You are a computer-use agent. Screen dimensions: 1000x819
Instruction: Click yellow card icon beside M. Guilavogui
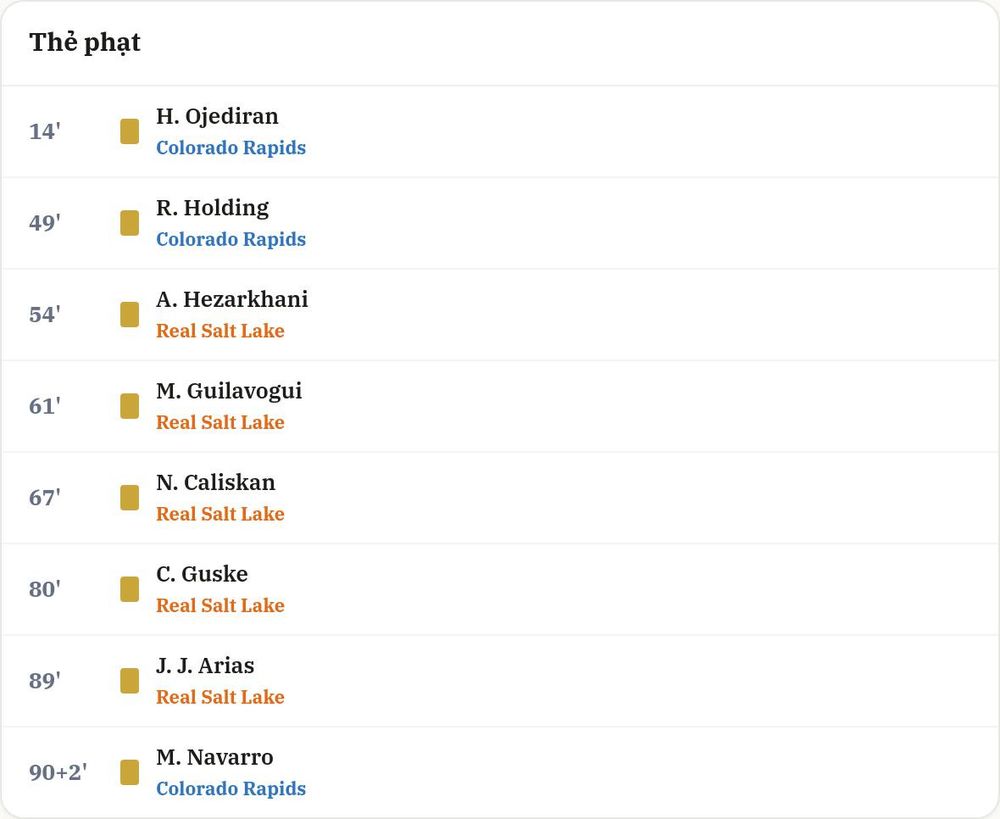tap(129, 406)
